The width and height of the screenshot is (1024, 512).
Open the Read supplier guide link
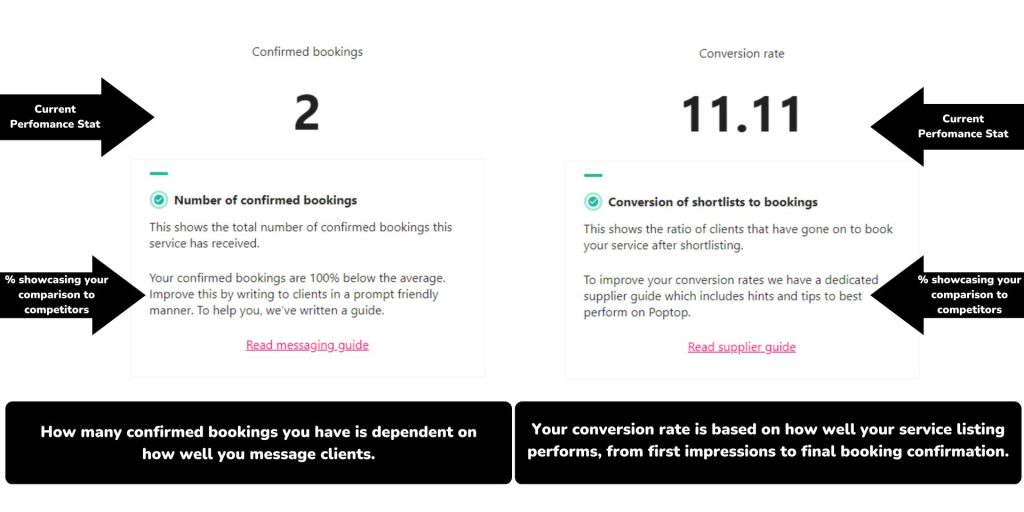[741, 347]
